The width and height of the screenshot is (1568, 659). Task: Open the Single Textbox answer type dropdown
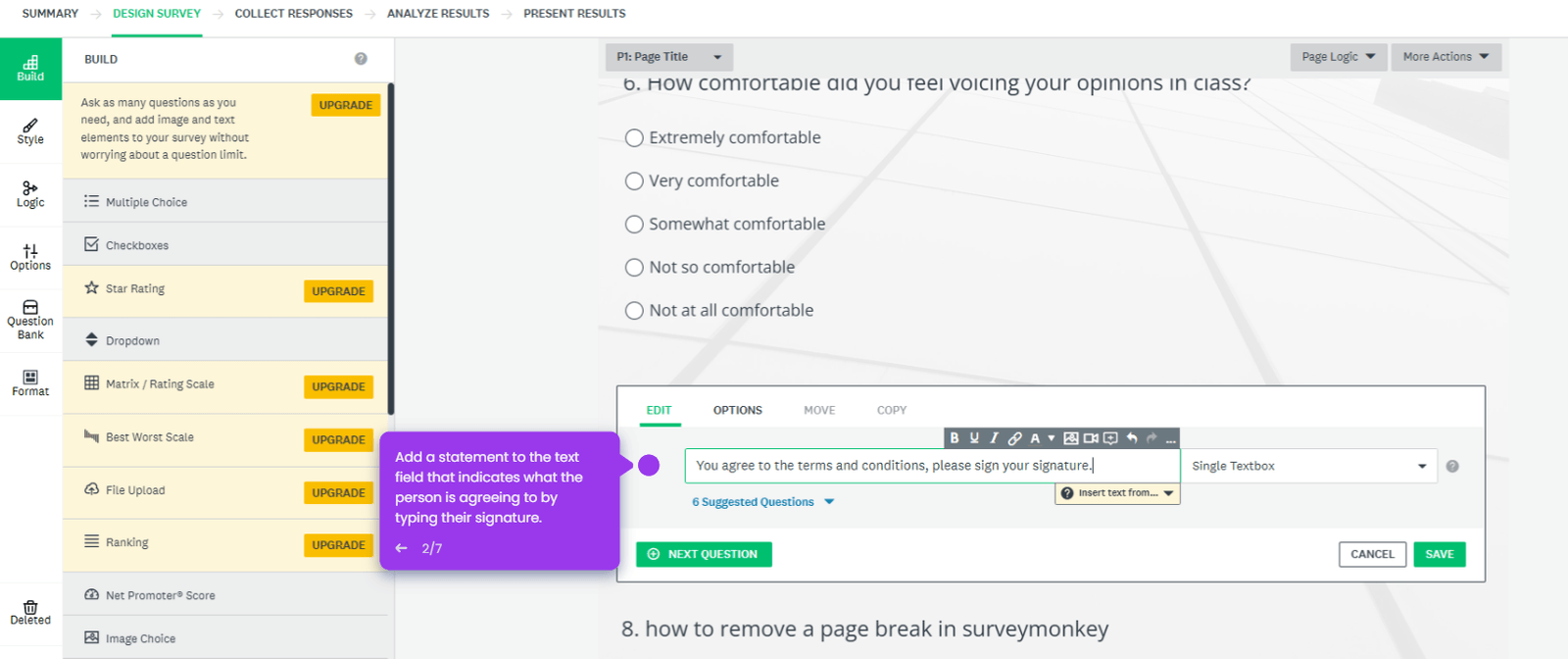tap(1308, 465)
